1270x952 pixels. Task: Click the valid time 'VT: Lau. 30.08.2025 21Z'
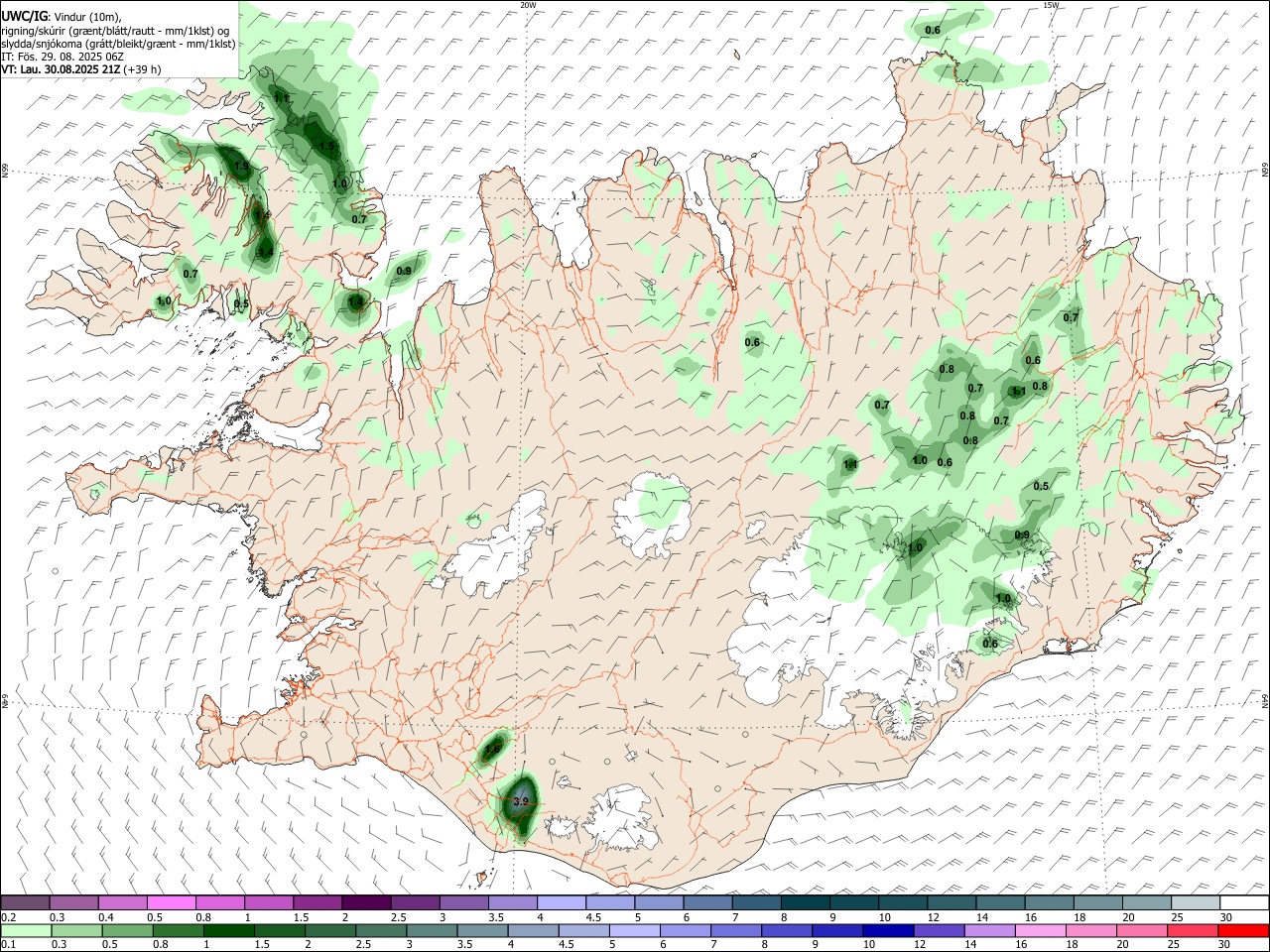click(59, 69)
